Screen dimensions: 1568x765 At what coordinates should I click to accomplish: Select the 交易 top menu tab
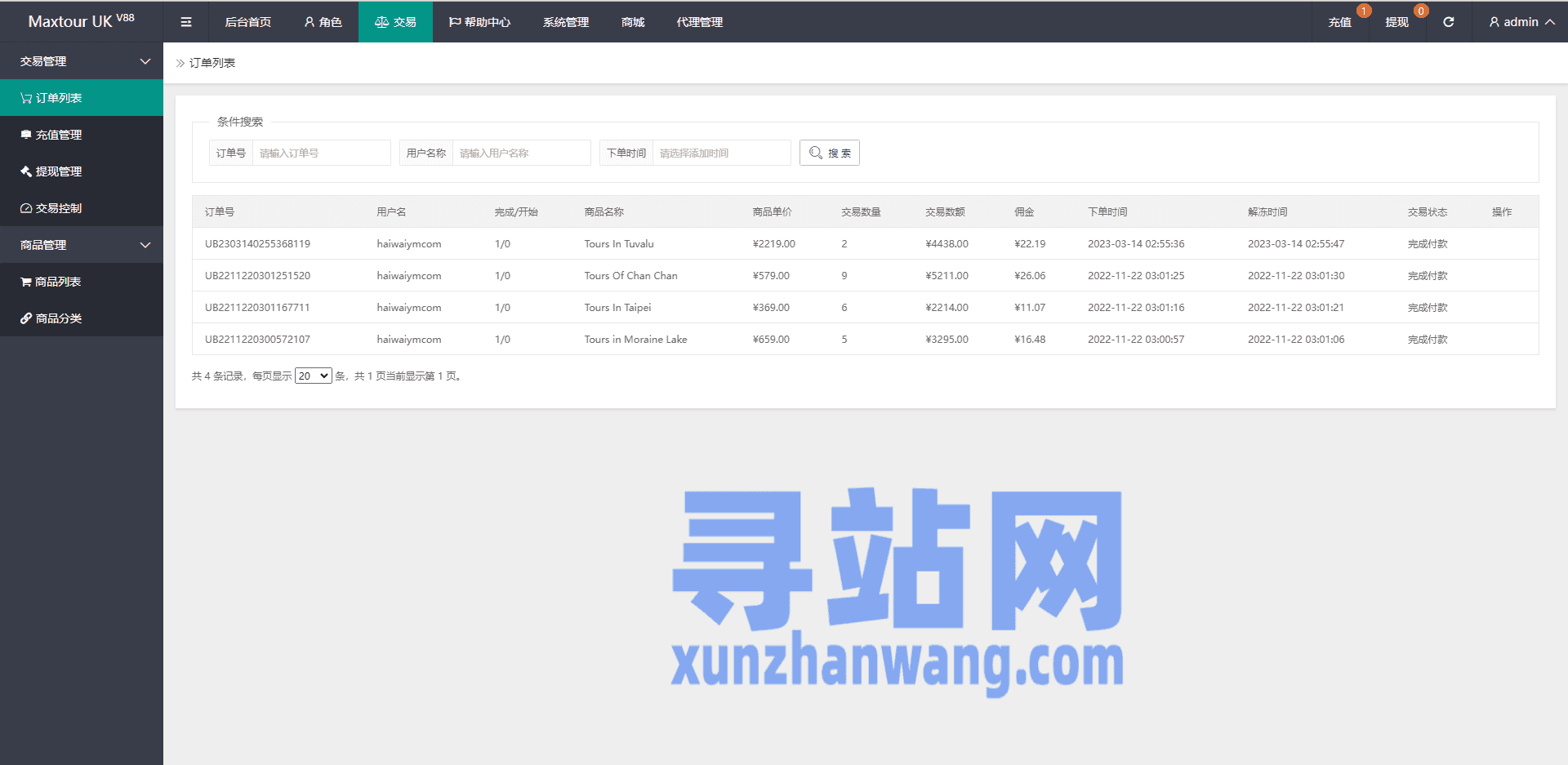tap(395, 22)
